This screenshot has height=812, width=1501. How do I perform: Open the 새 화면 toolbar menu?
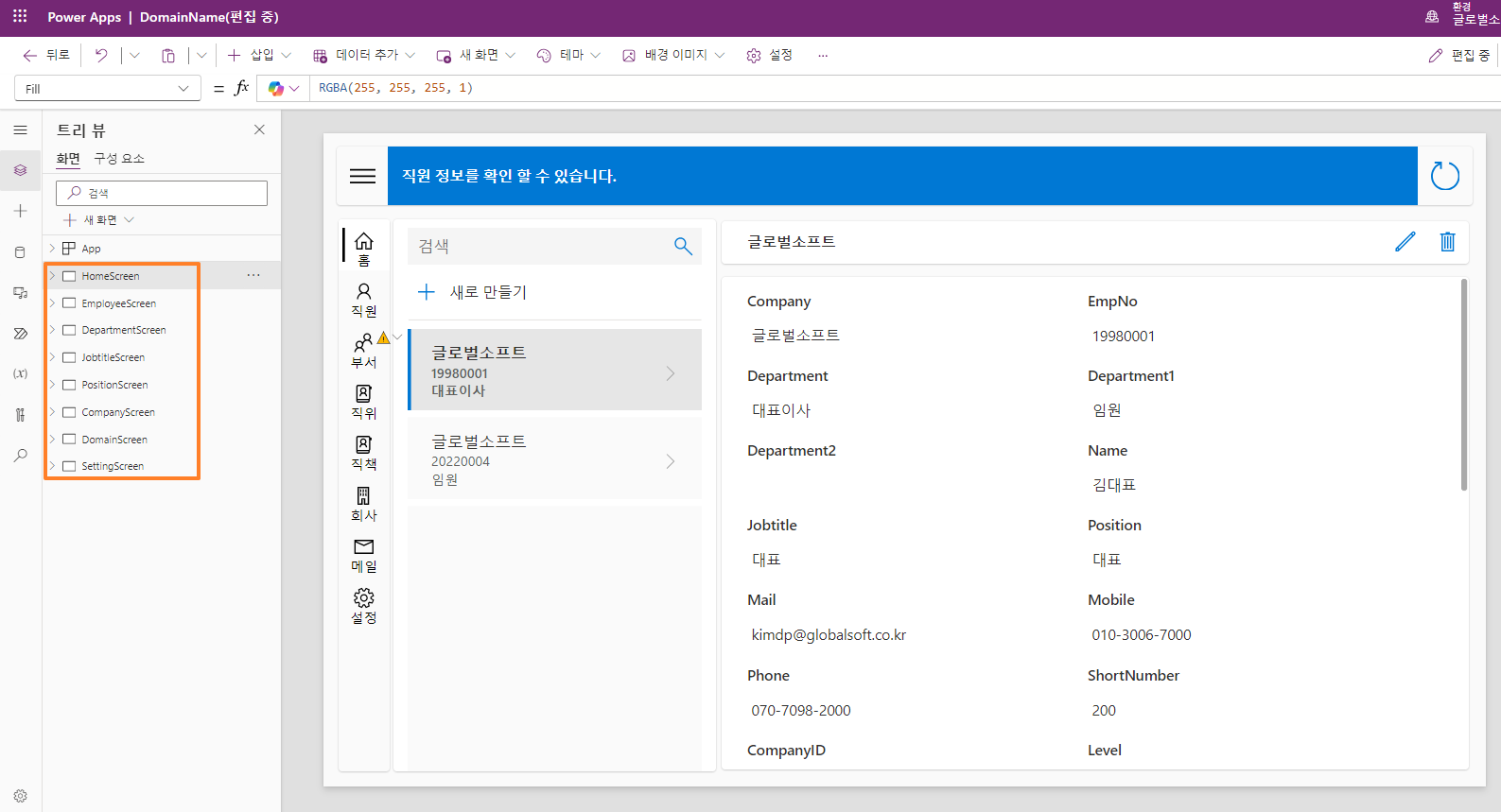click(x=476, y=55)
